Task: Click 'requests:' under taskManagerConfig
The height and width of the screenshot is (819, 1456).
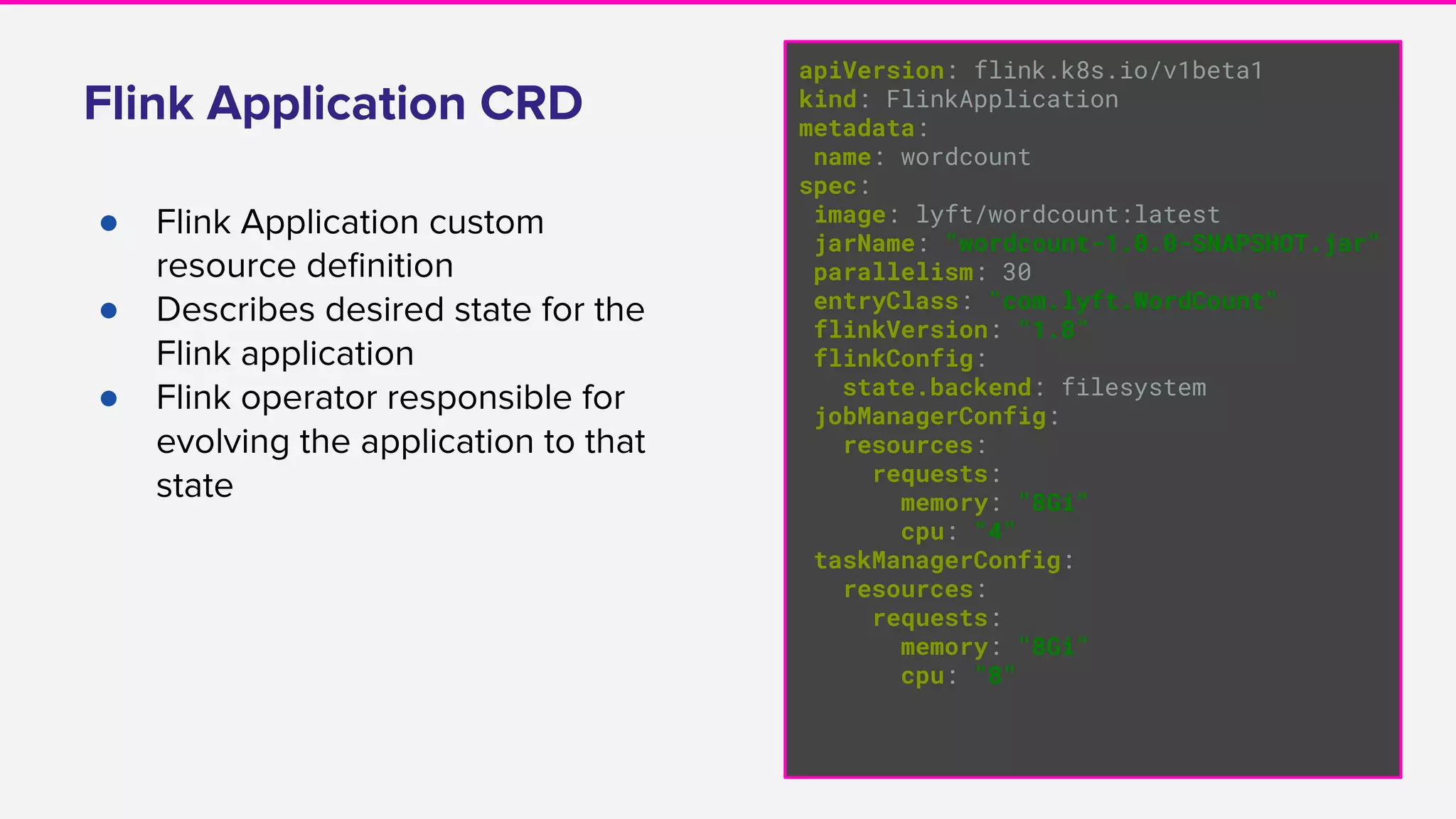Action: (937, 619)
